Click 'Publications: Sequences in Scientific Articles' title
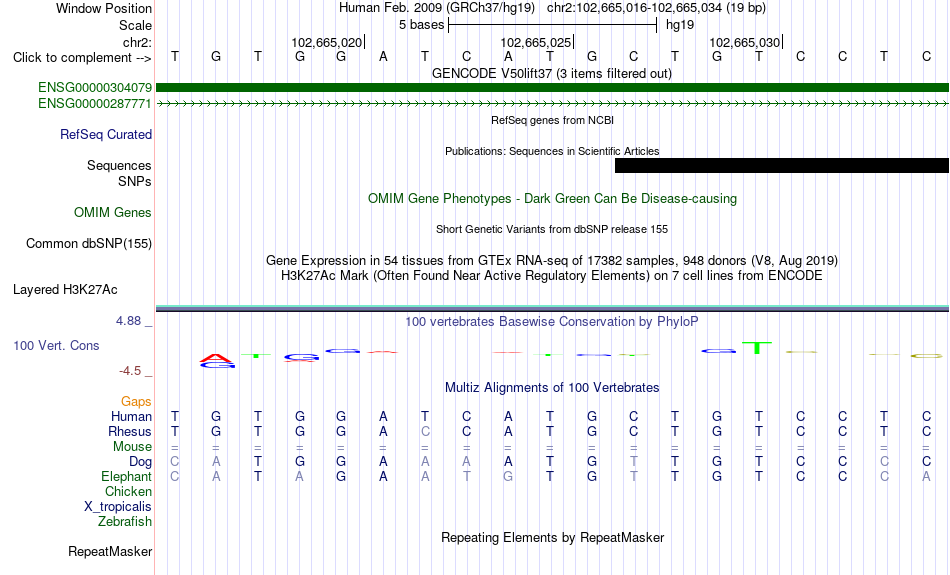Screen dimensions: 950x575 (x=552, y=151)
